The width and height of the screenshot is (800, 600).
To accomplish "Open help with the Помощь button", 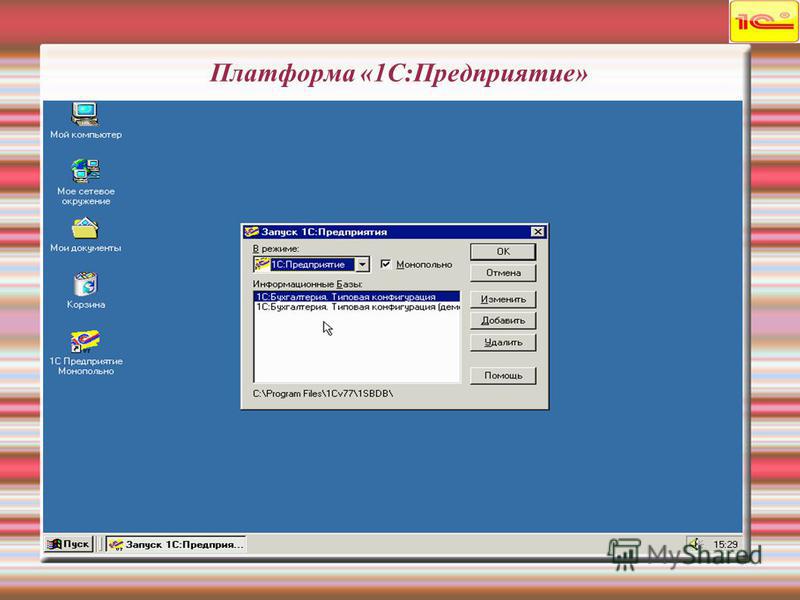I will pos(503,376).
